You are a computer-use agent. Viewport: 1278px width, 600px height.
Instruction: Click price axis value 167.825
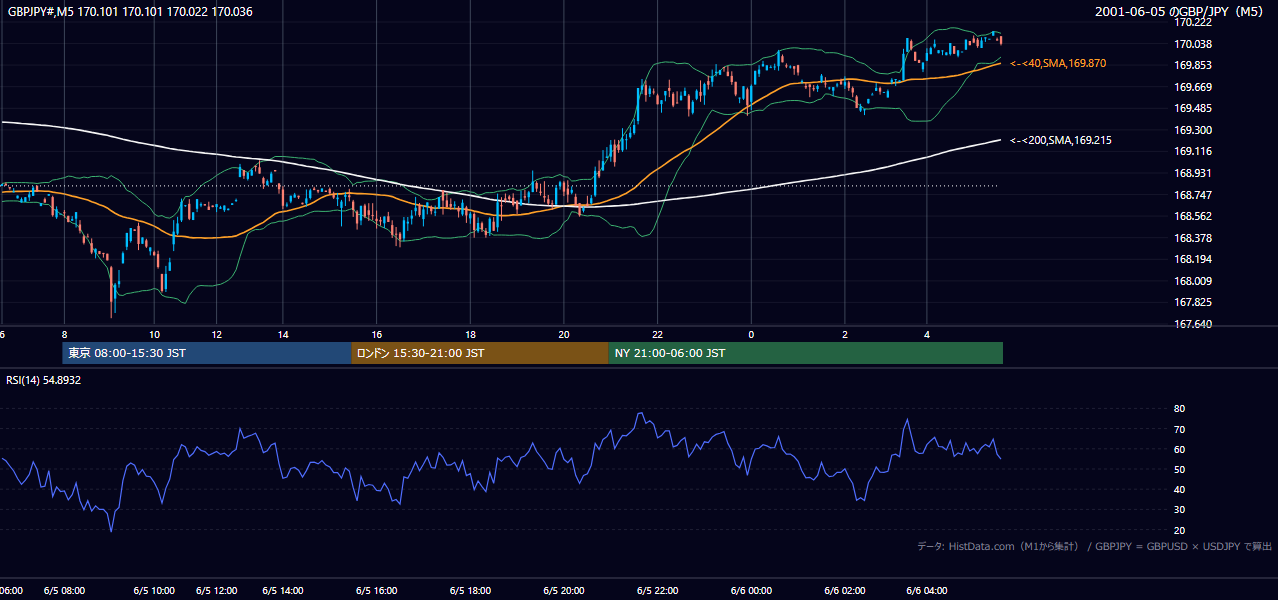(x=1193, y=302)
